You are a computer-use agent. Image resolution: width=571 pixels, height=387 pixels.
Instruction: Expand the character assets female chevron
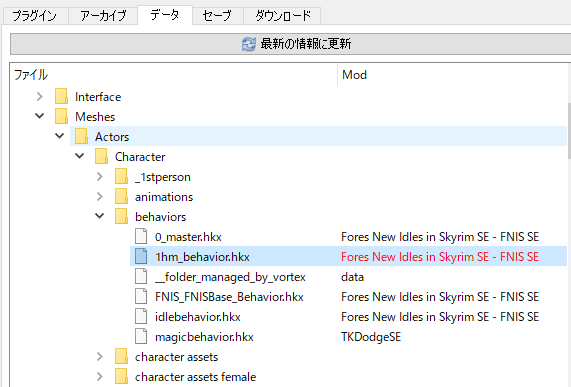pyautogui.click(x=99, y=377)
